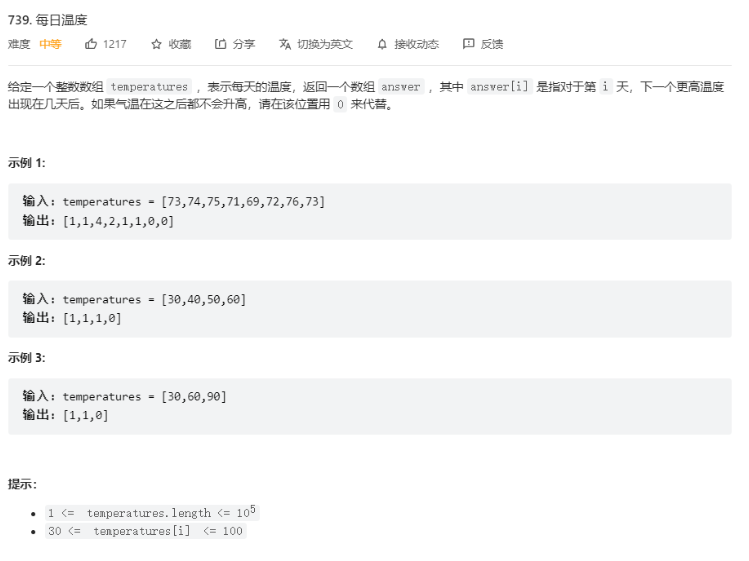Screen dimensions: 749x561
Task: Click example 1 output [1,1,4,2,1,1,0,0]
Action: tap(118, 221)
